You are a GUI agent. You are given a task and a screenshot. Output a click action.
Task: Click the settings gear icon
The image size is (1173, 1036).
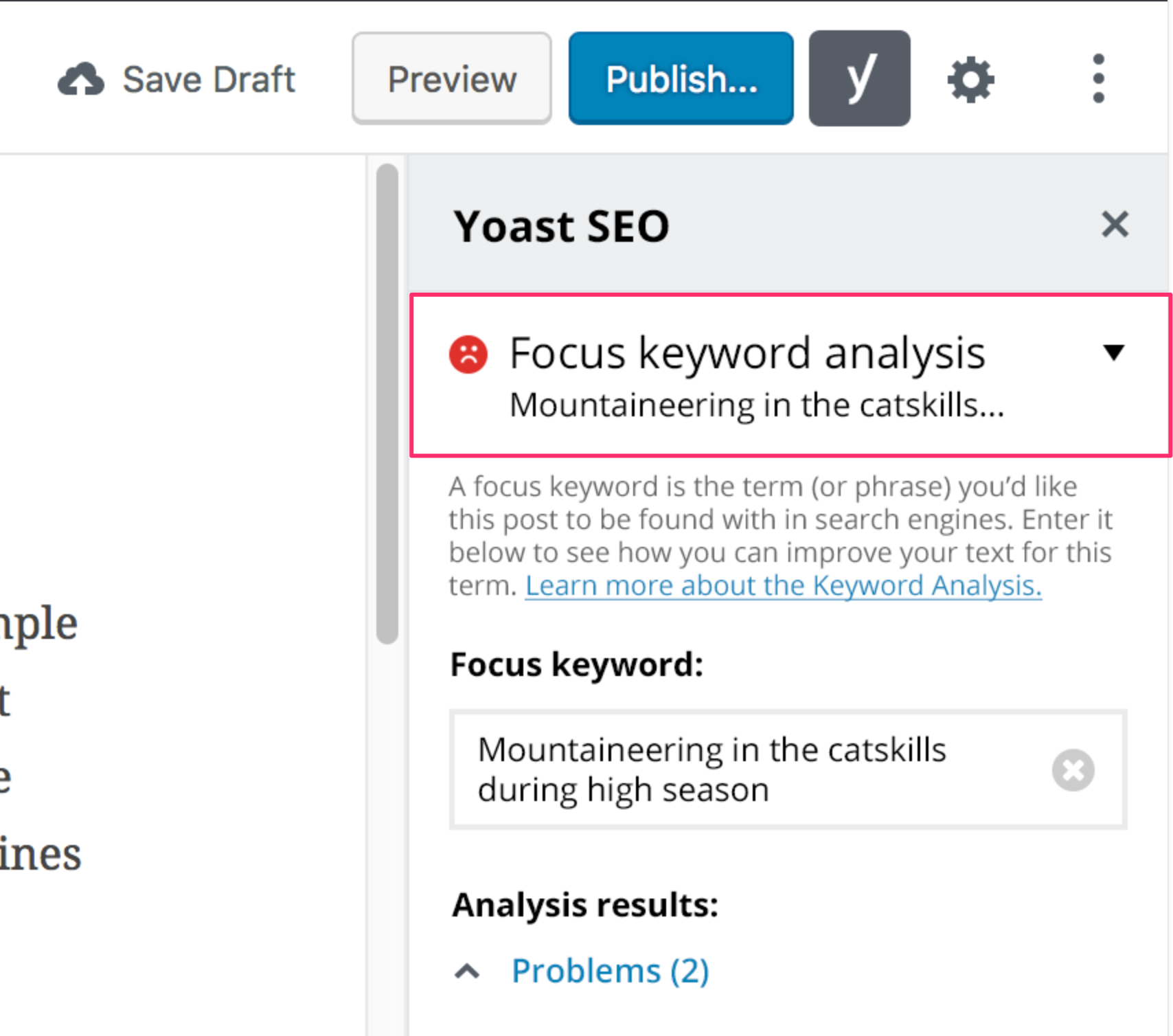[970, 78]
